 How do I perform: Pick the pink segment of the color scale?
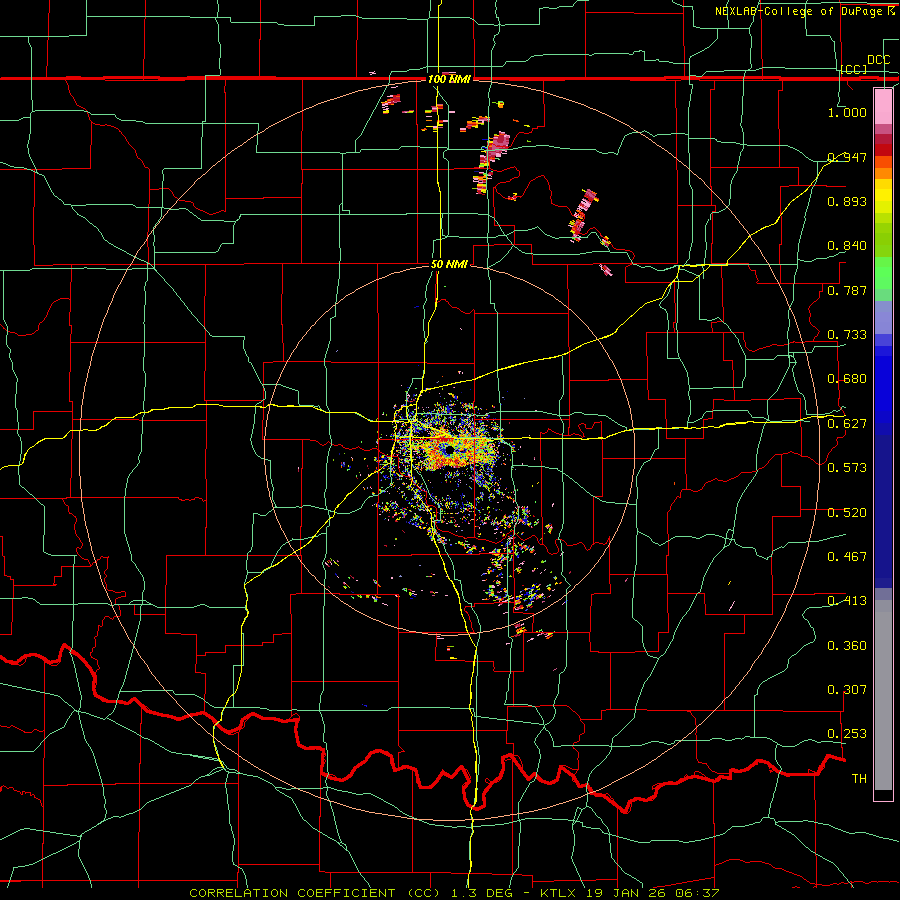(x=883, y=106)
